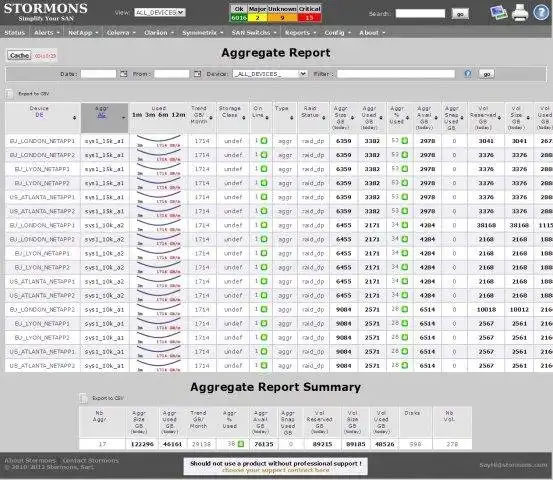
Task: Sort by Raid Status column arrows
Action: click(x=324, y=118)
